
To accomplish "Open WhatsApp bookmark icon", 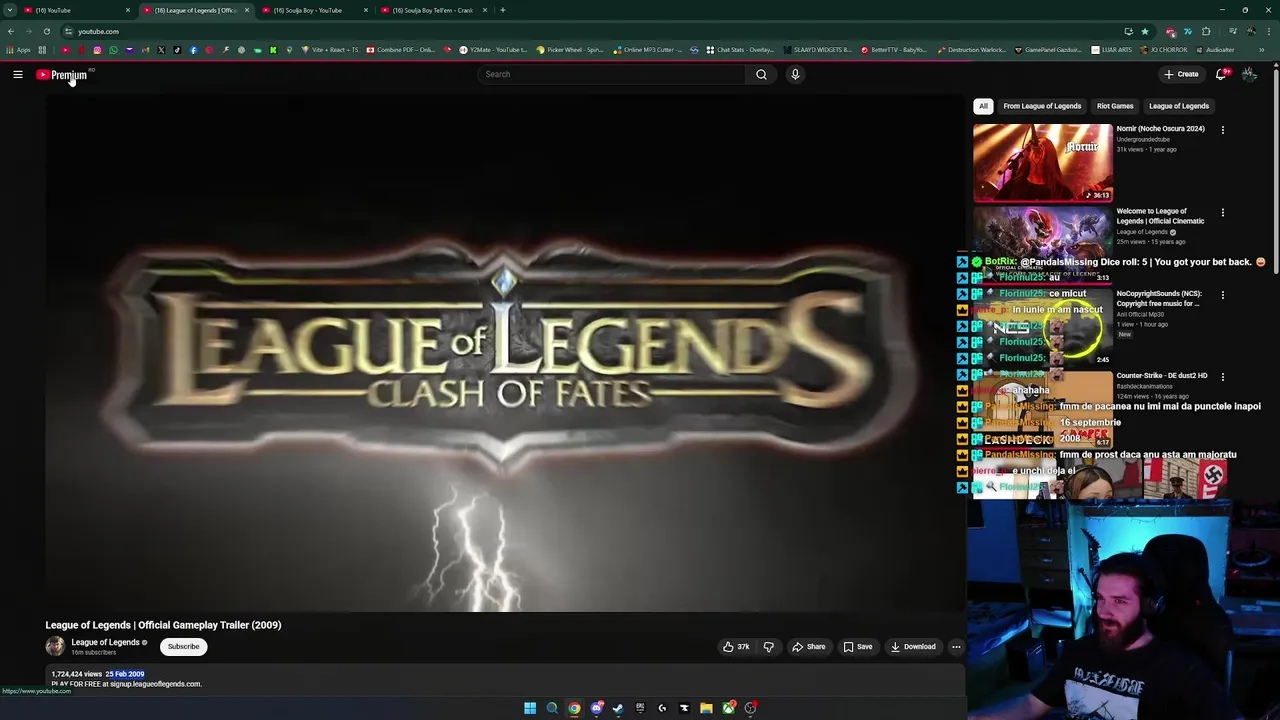I will [x=113, y=50].
